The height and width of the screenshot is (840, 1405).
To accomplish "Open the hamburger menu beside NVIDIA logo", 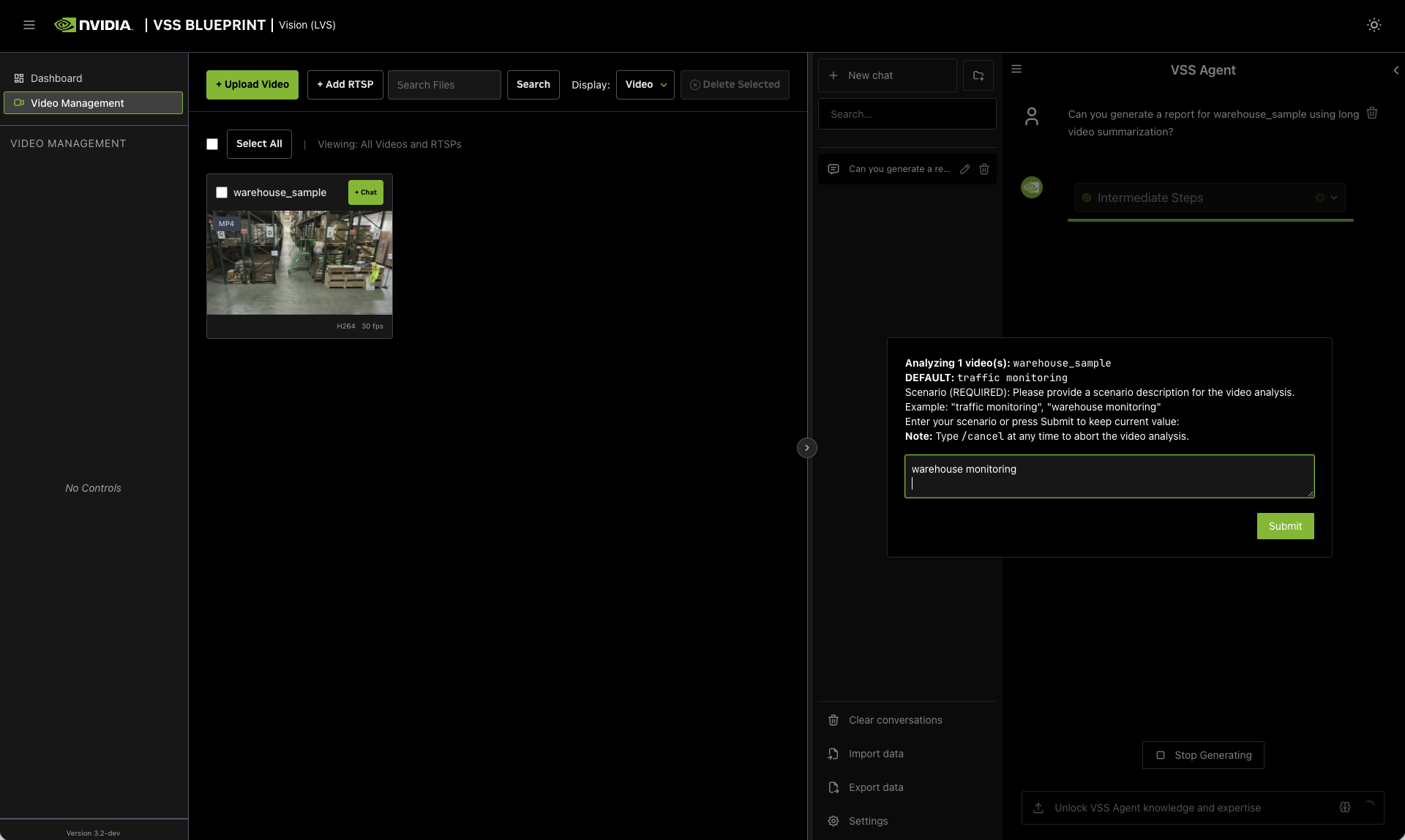I will coord(29,25).
